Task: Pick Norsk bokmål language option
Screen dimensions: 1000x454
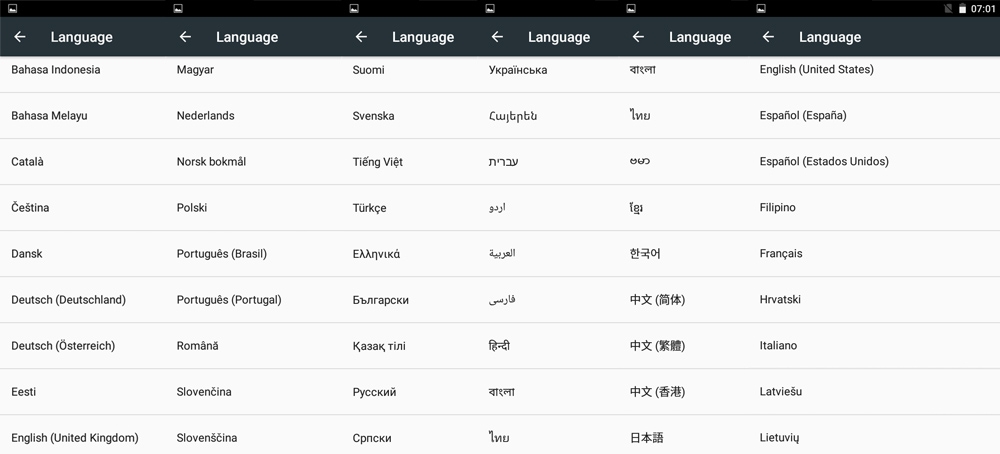Action: pos(211,162)
